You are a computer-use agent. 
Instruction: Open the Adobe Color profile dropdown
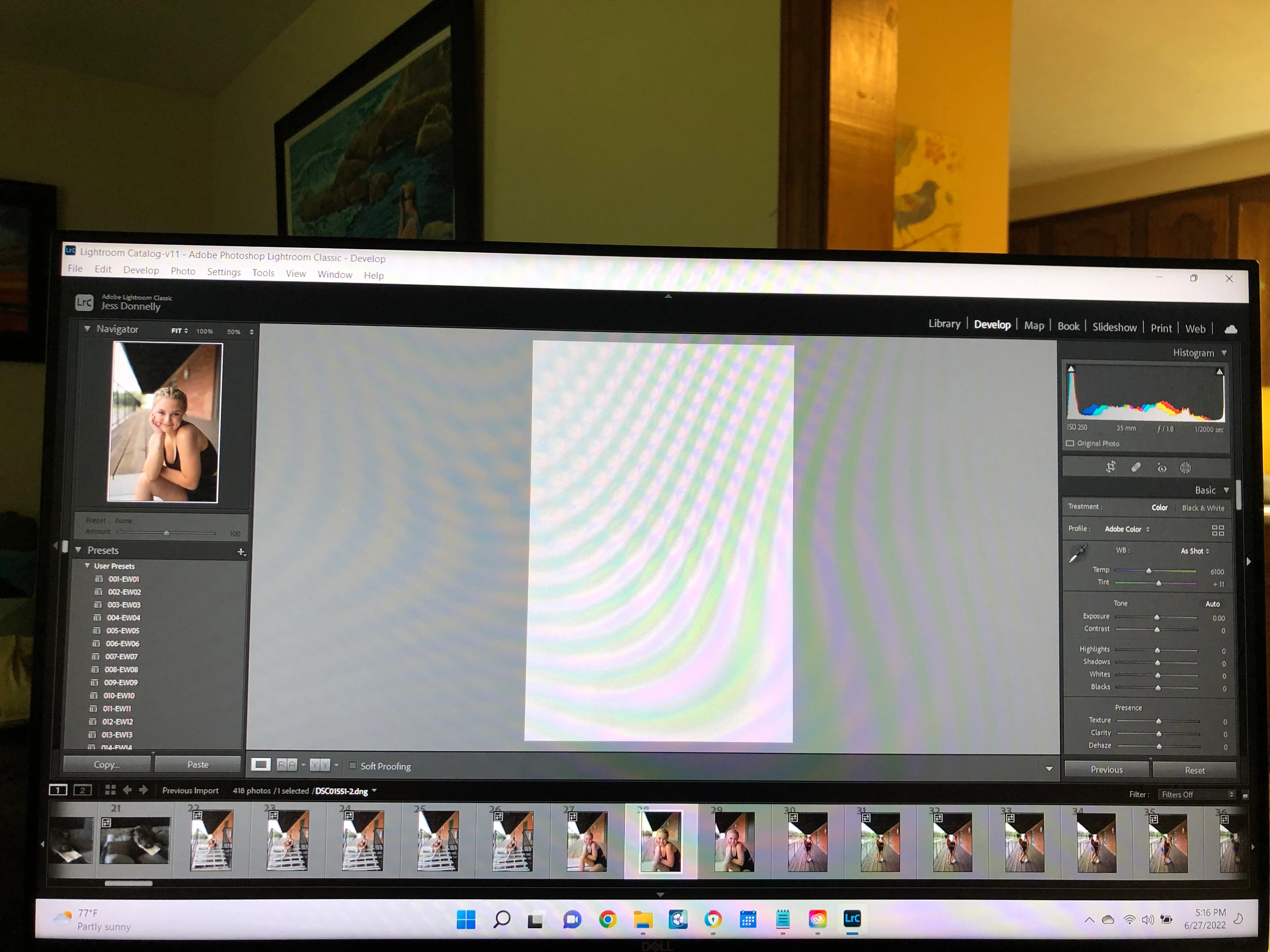click(x=1126, y=529)
